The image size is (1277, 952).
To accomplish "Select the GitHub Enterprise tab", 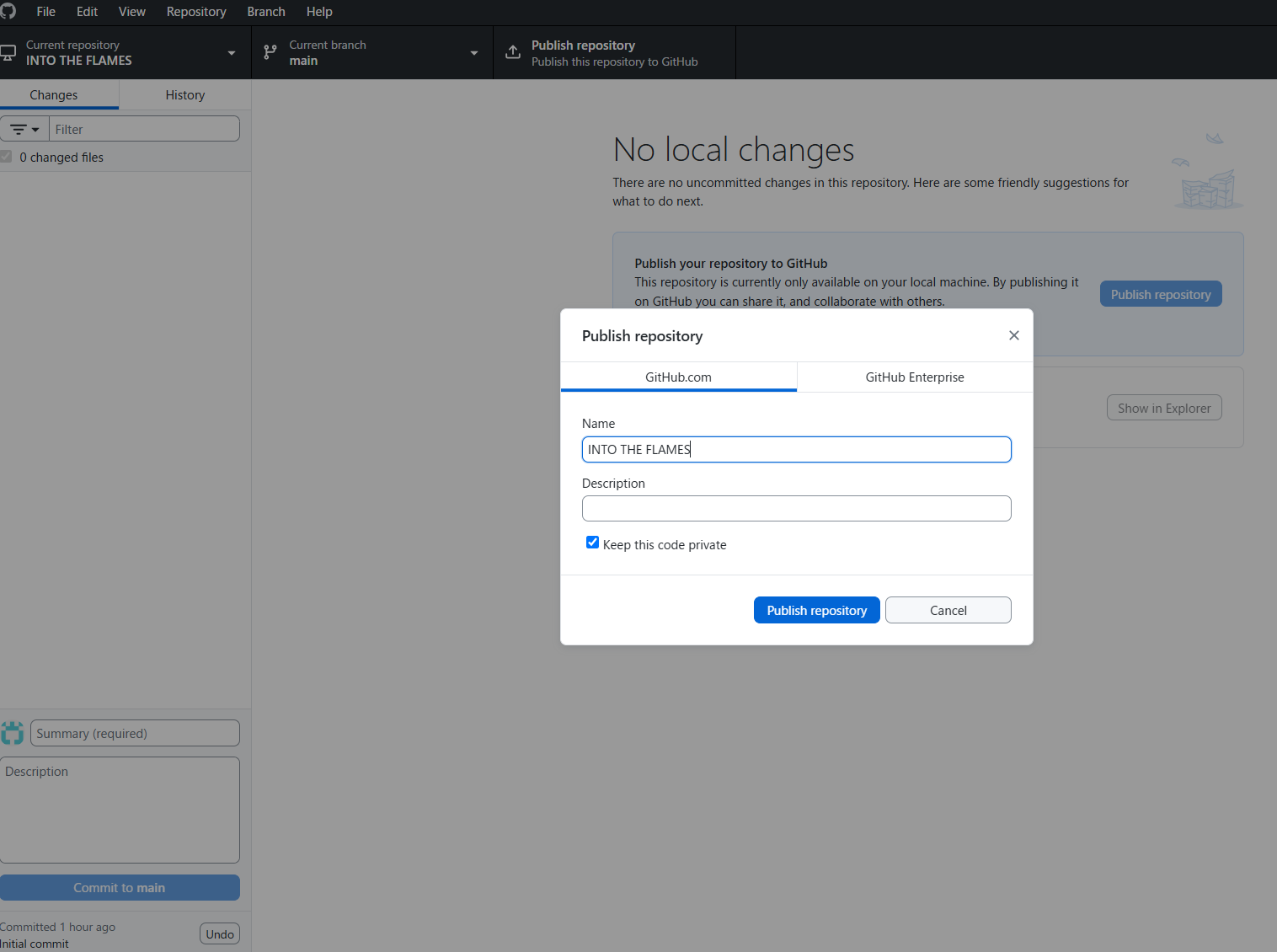I will (x=915, y=377).
